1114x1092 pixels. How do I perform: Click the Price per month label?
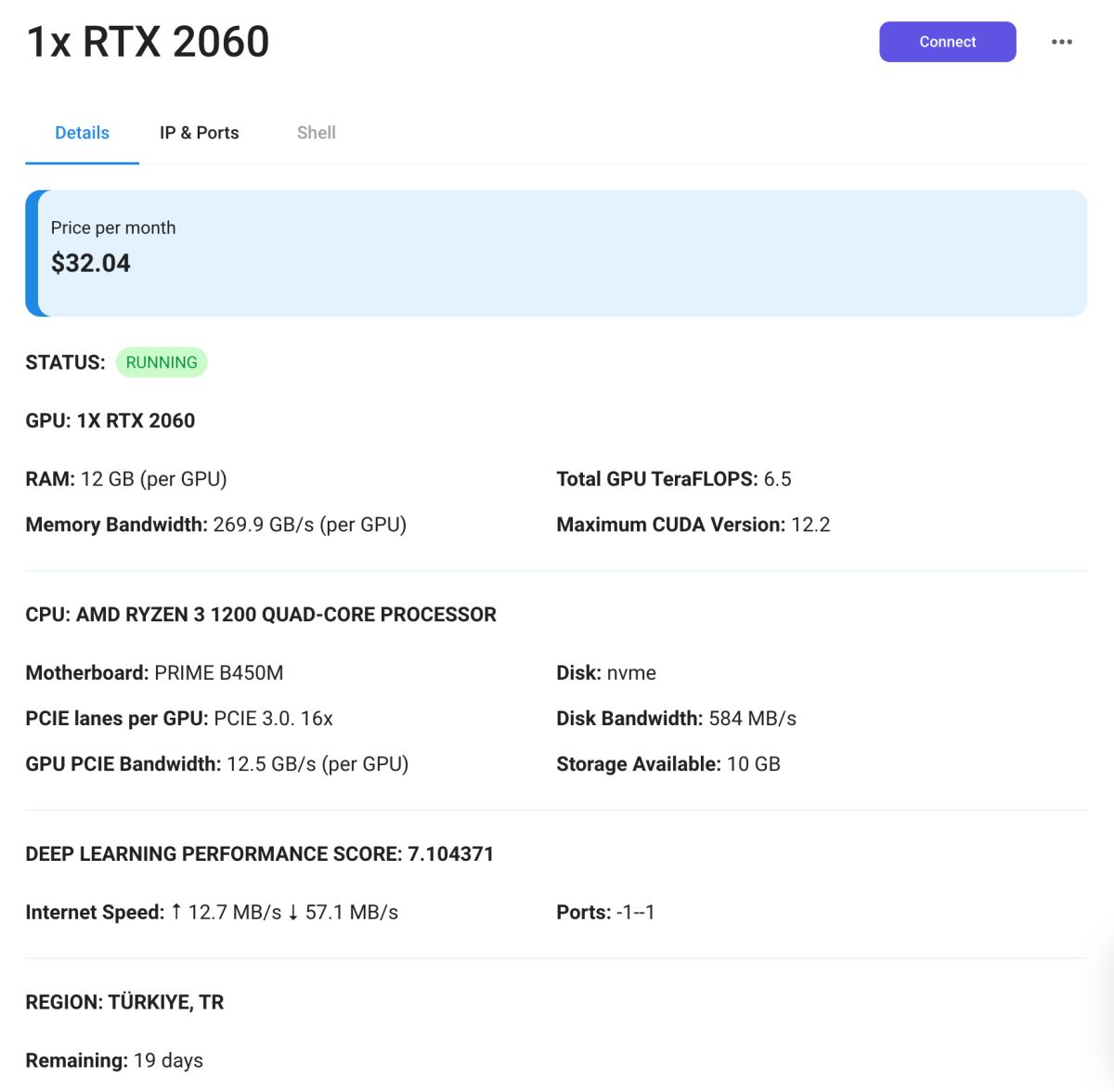113,227
